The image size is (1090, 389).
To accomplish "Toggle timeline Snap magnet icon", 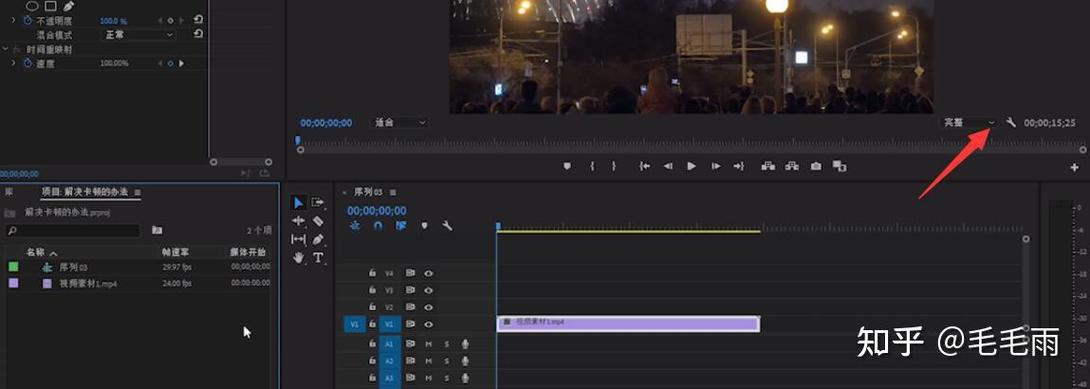I will pos(377,226).
